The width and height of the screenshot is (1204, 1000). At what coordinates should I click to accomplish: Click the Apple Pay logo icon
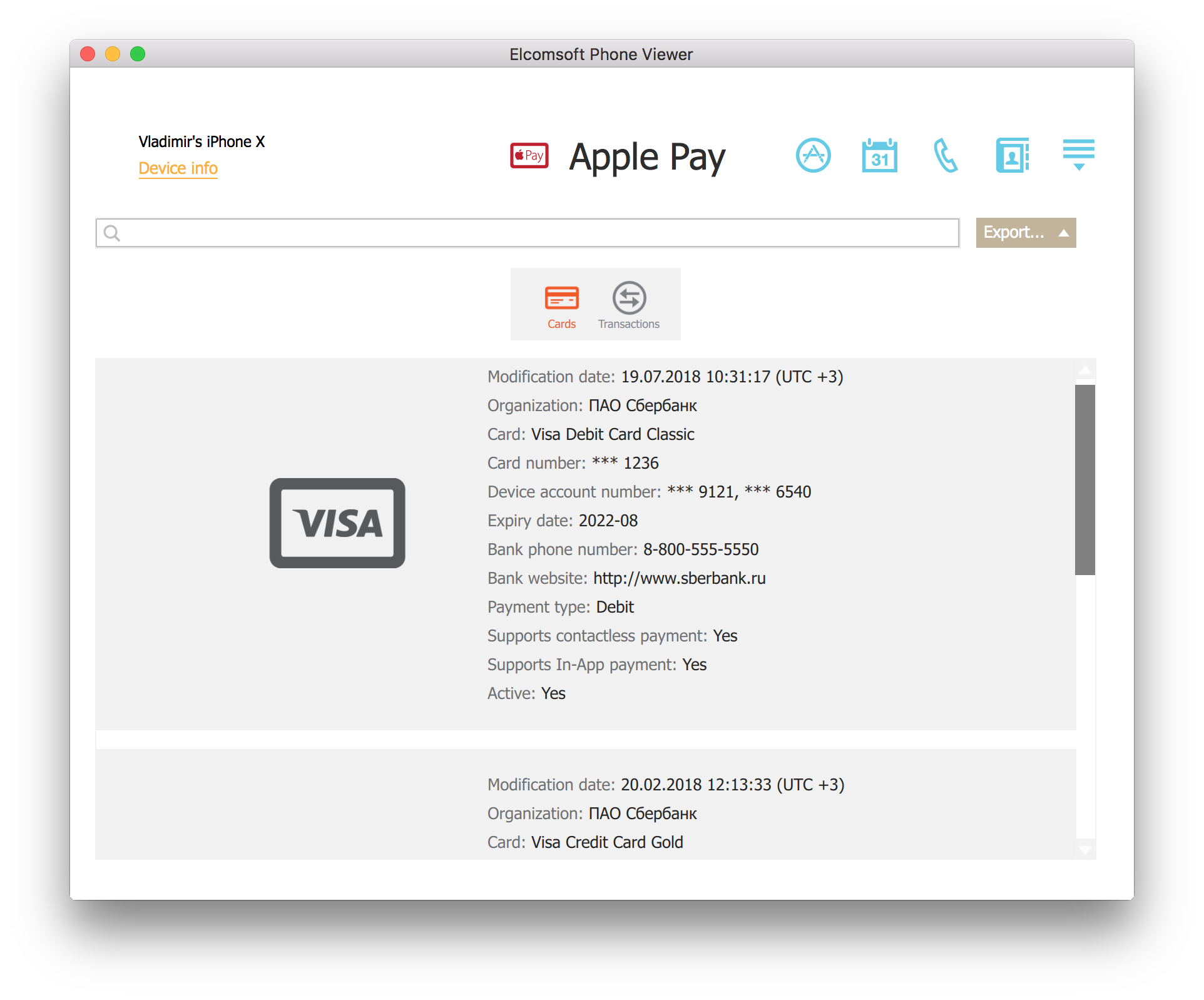[529, 156]
